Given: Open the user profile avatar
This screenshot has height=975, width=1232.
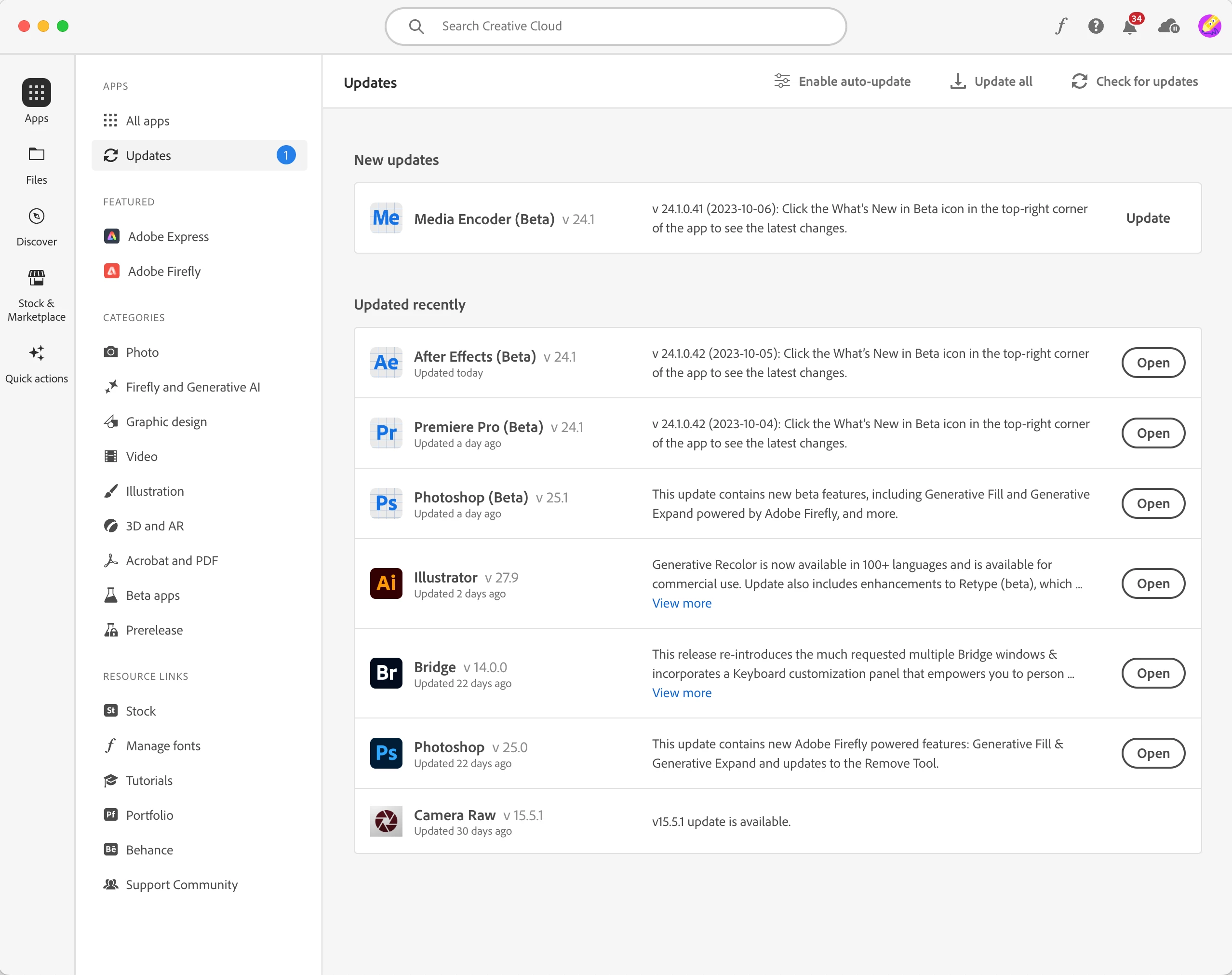Looking at the screenshot, I should [1208, 26].
